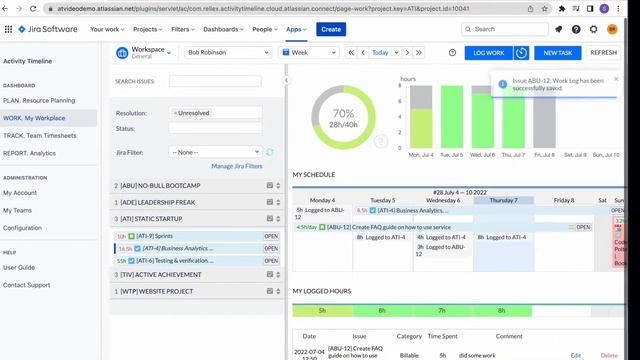Open the Week view dropdown
640x360 pixels.
pyautogui.click(x=309, y=53)
